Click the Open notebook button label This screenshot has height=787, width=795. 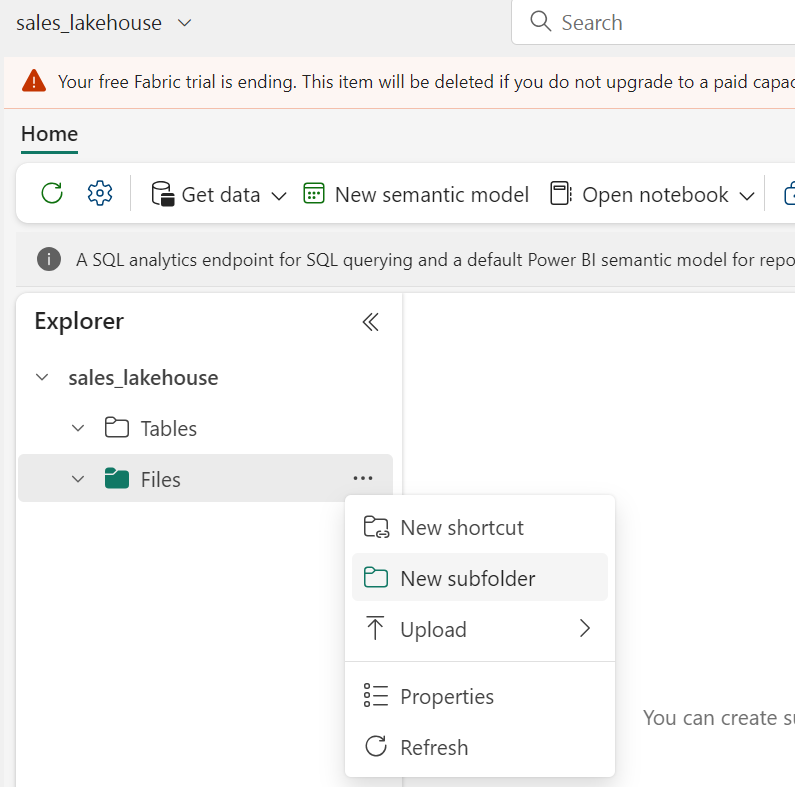point(655,195)
